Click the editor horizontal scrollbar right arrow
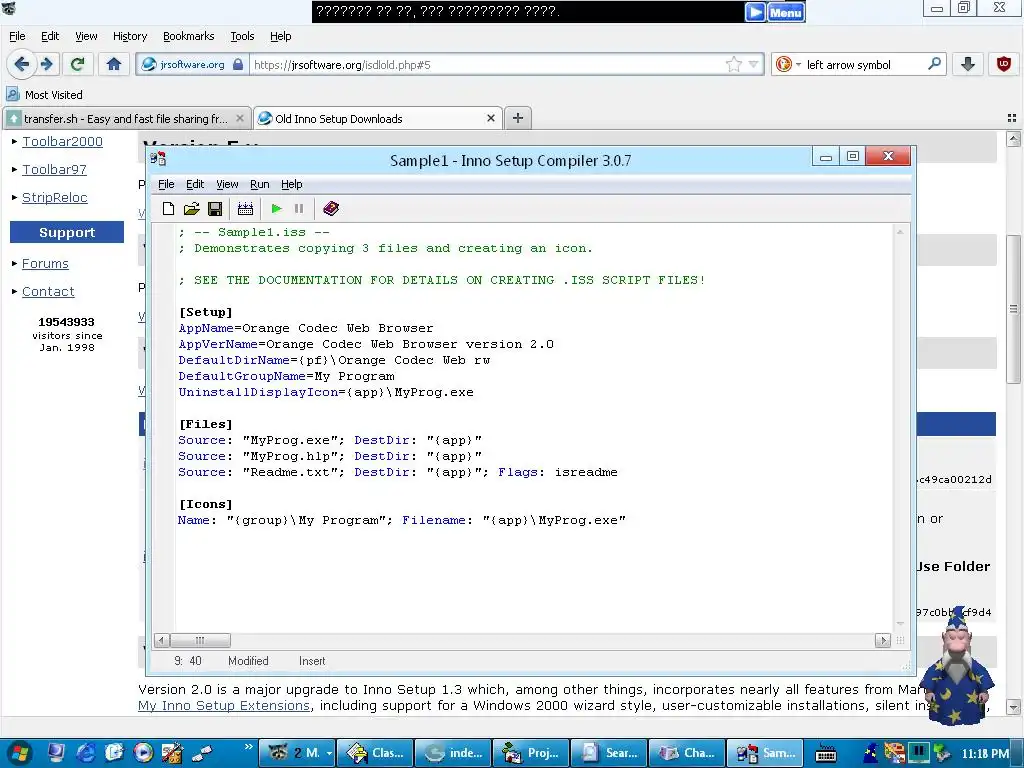 [882, 640]
